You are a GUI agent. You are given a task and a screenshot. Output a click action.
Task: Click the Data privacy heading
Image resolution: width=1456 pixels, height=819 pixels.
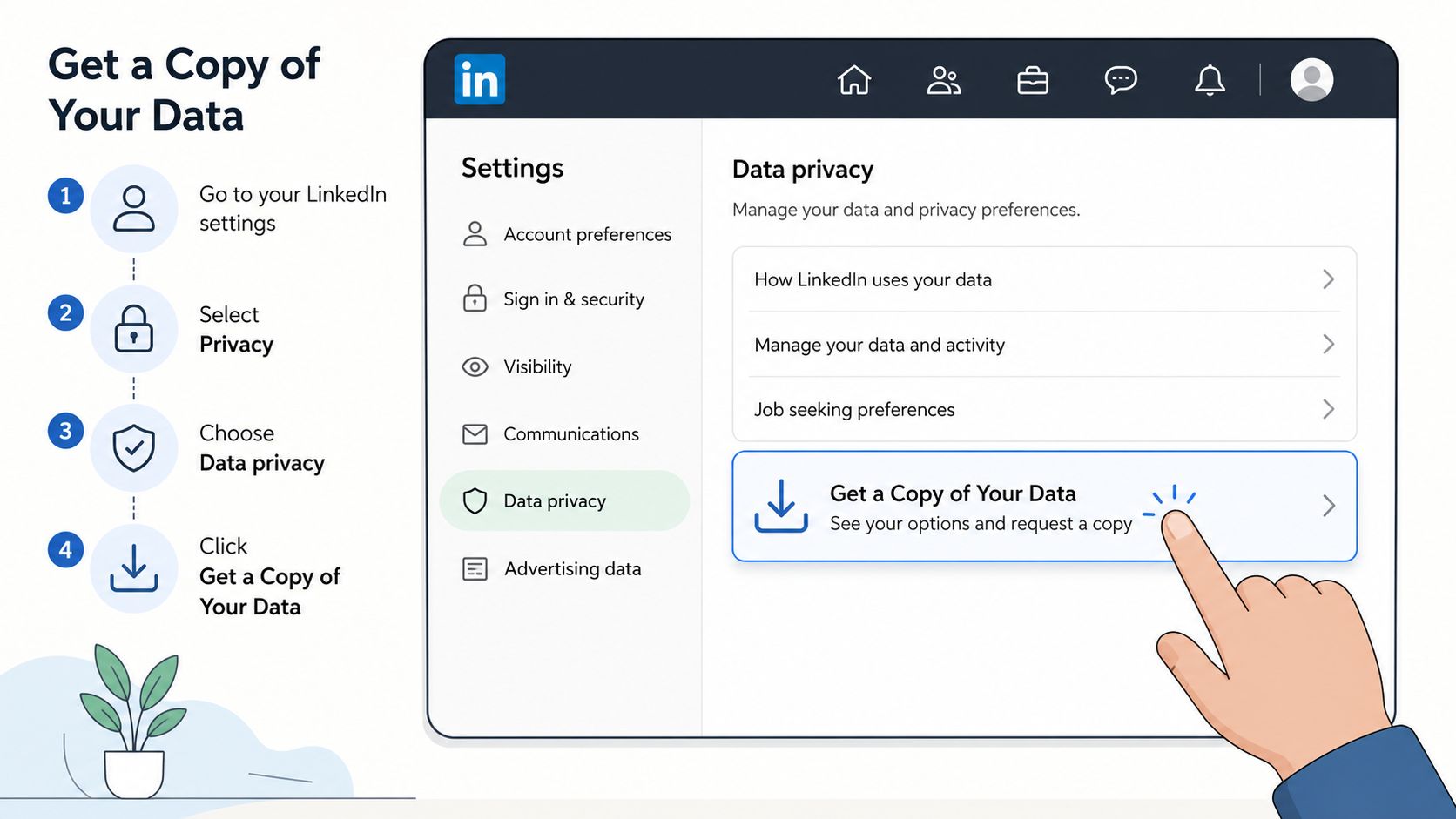[802, 170]
